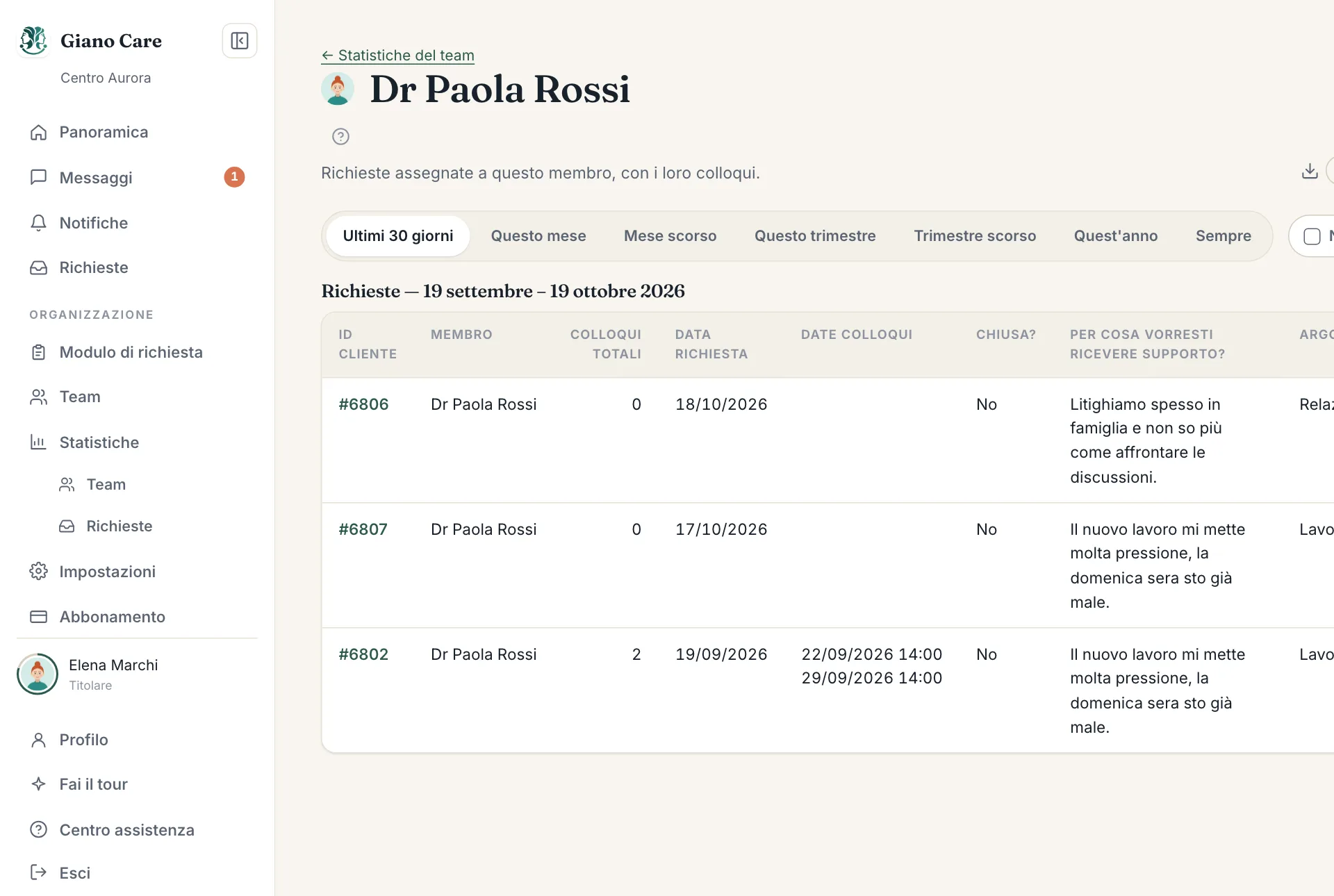Select Trimestre scorso tab
Screen dimensions: 1334x896
pos(975,236)
